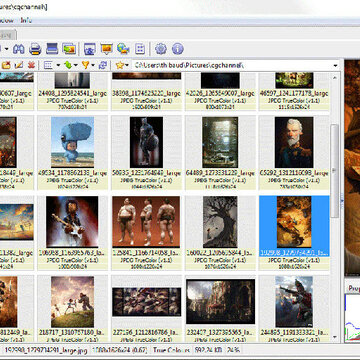360x360 pixels.
Task: Click file name starting with 38898
Action: coord(146,94)
